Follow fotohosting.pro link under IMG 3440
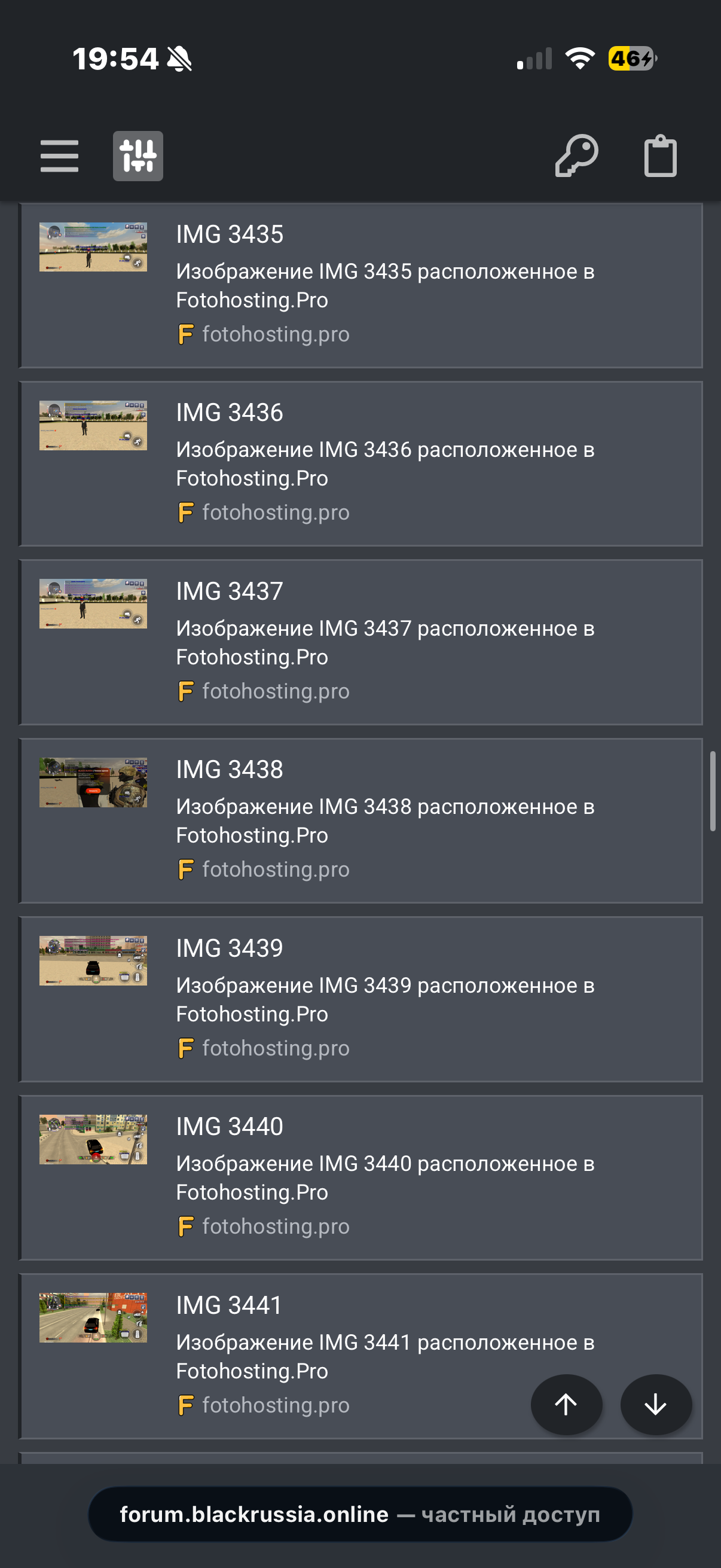Screen dimensions: 721x1568 pyautogui.click(x=276, y=1226)
